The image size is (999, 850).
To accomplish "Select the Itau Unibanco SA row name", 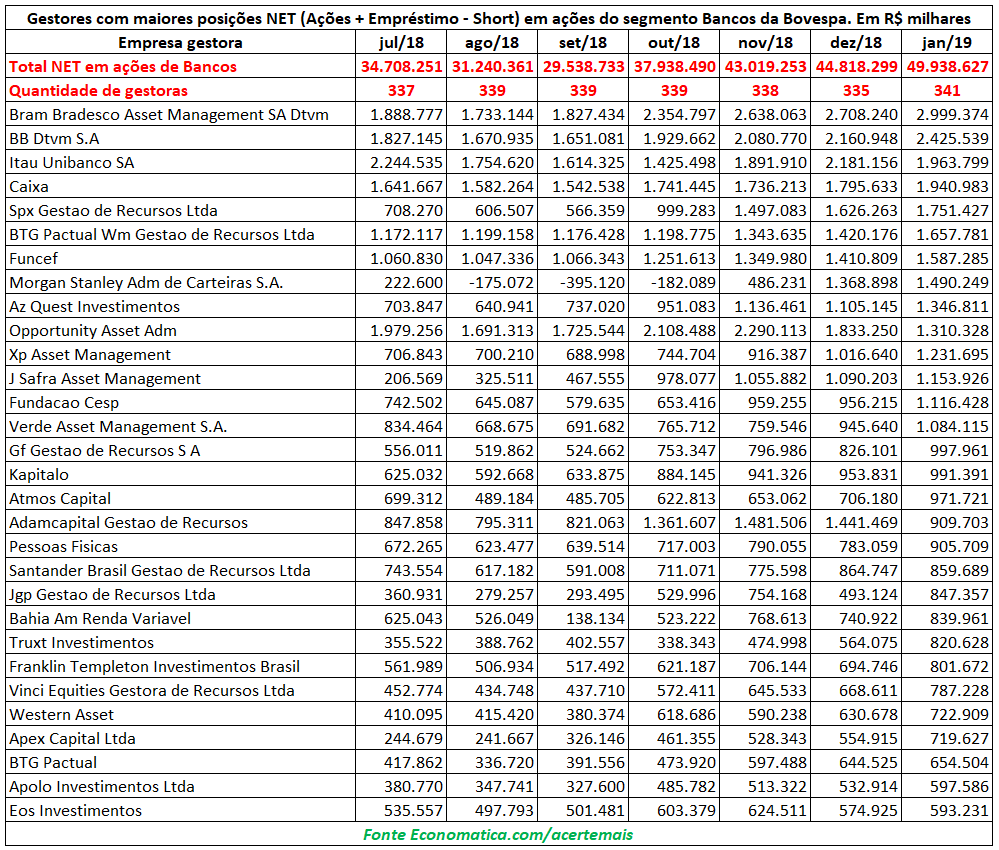I will [x=72, y=162].
